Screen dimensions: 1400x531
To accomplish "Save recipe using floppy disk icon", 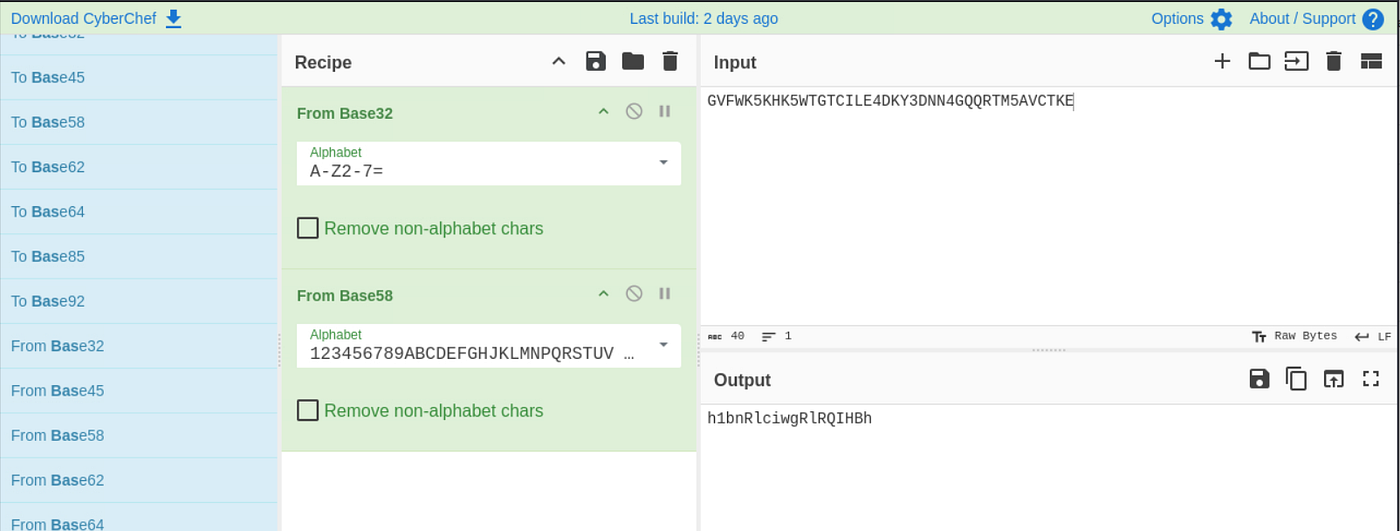I will pos(596,61).
